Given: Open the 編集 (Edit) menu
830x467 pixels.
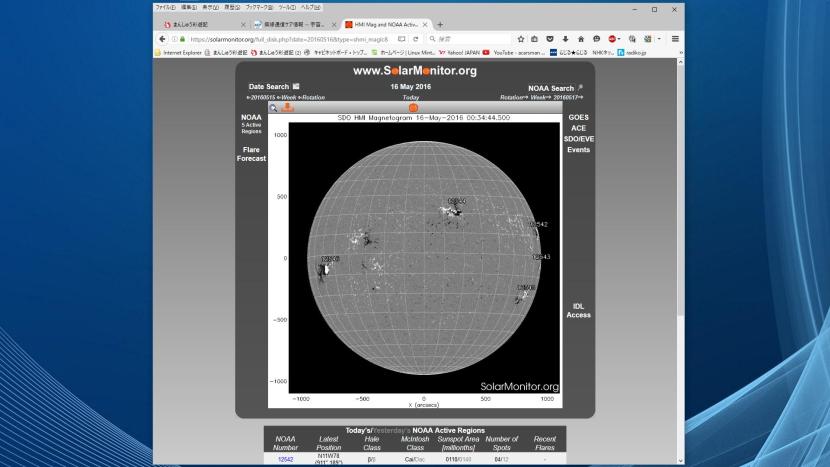Looking at the screenshot, I should coord(188,7).
